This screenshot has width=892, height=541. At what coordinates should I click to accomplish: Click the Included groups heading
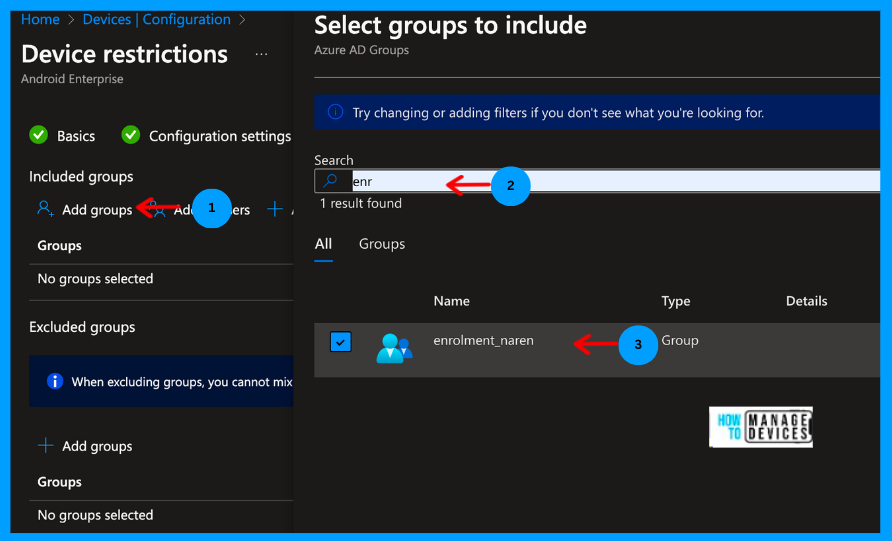coord(81,176)
